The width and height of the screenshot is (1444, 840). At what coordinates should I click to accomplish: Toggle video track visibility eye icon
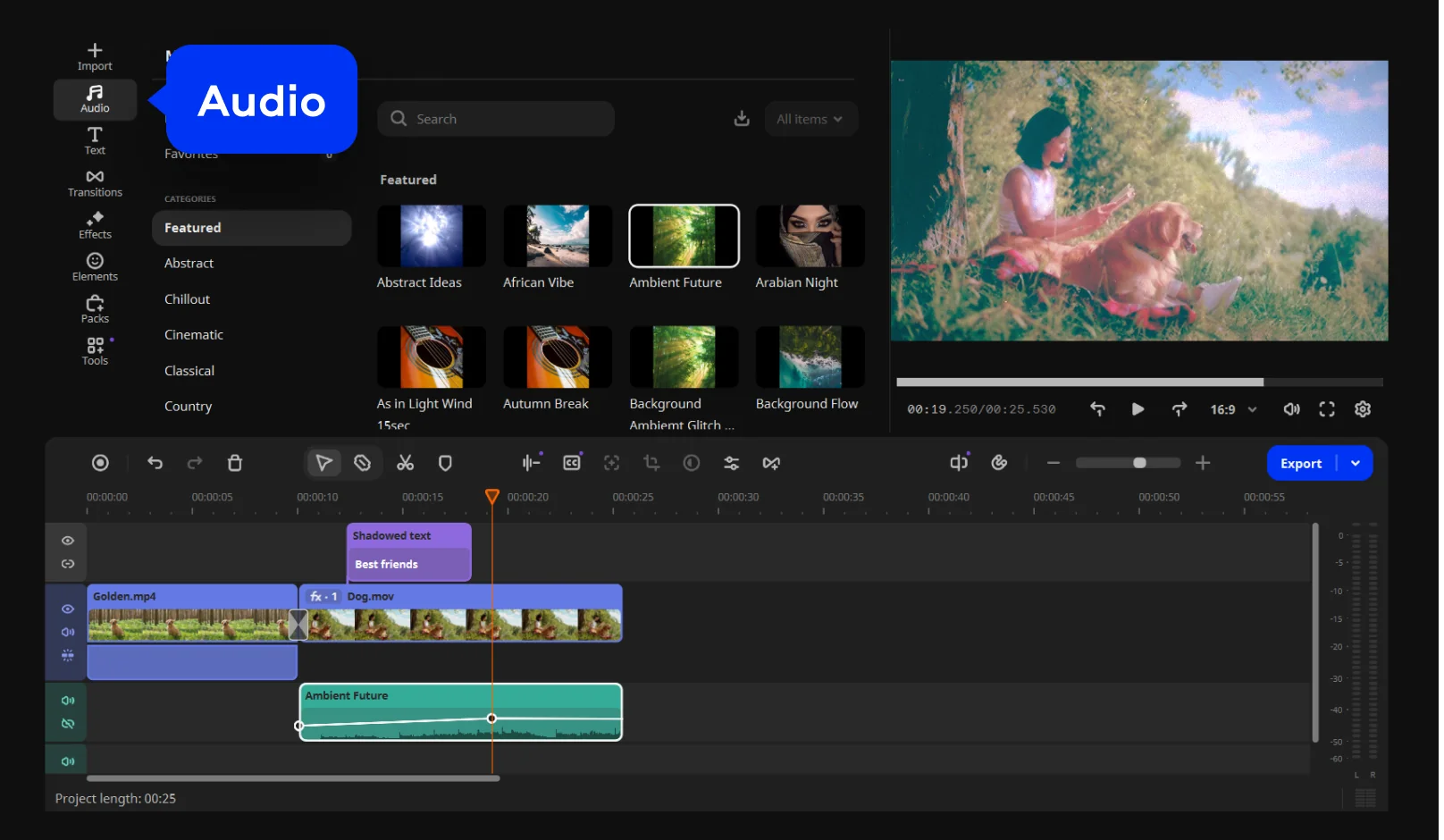click(x=68, y=609)
